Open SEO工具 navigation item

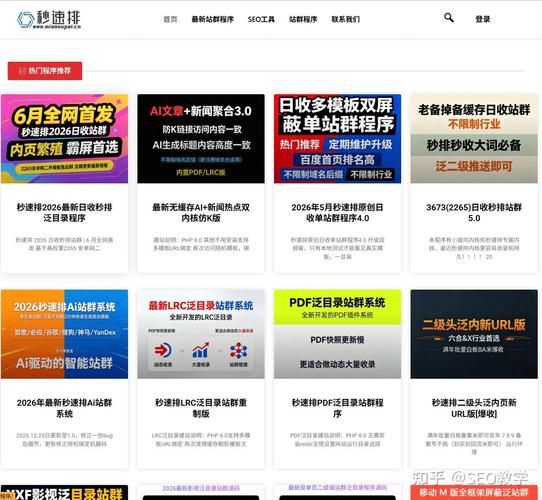261,19
